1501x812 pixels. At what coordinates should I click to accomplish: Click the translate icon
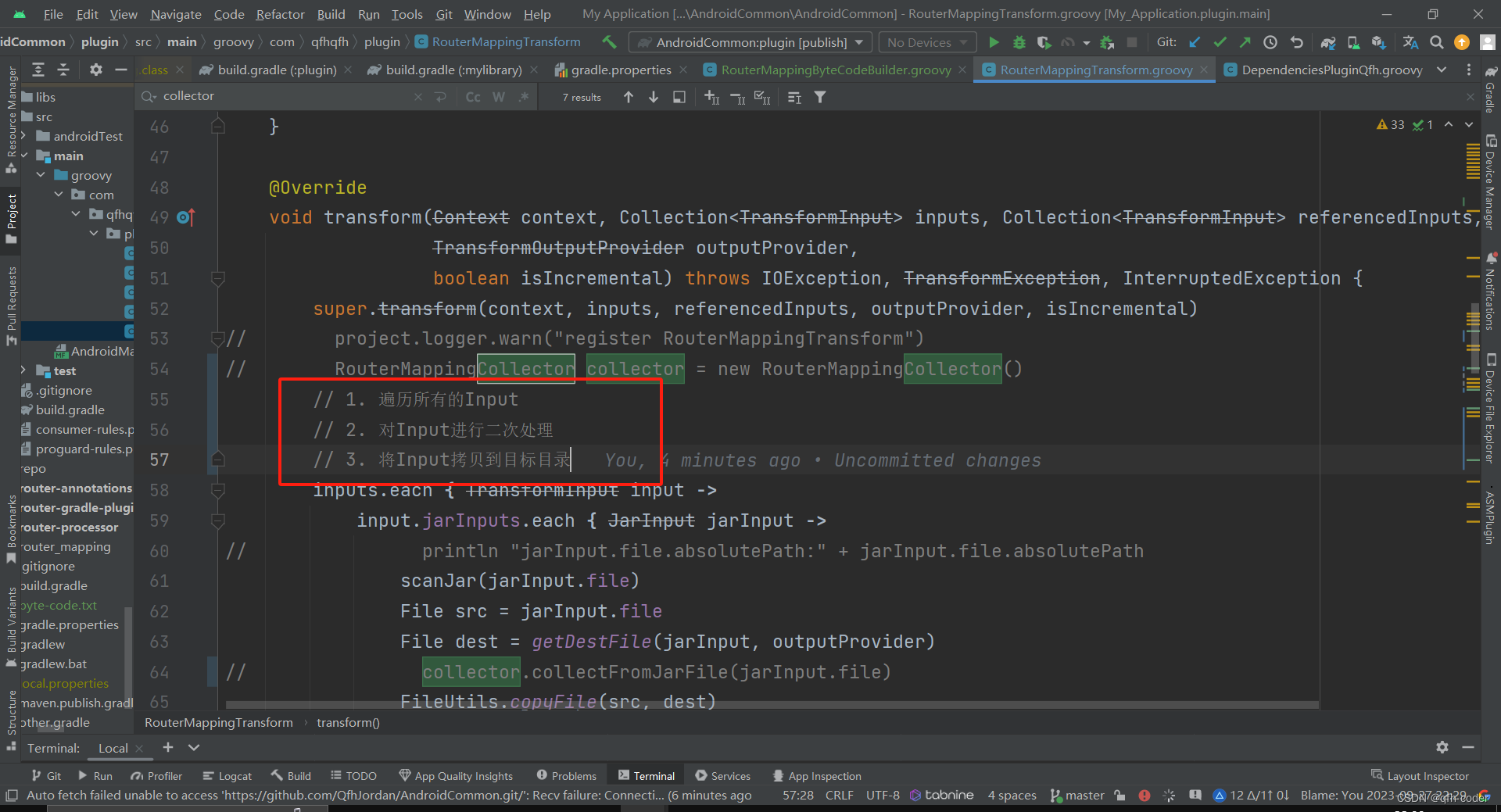click(x=1410, y=42)
